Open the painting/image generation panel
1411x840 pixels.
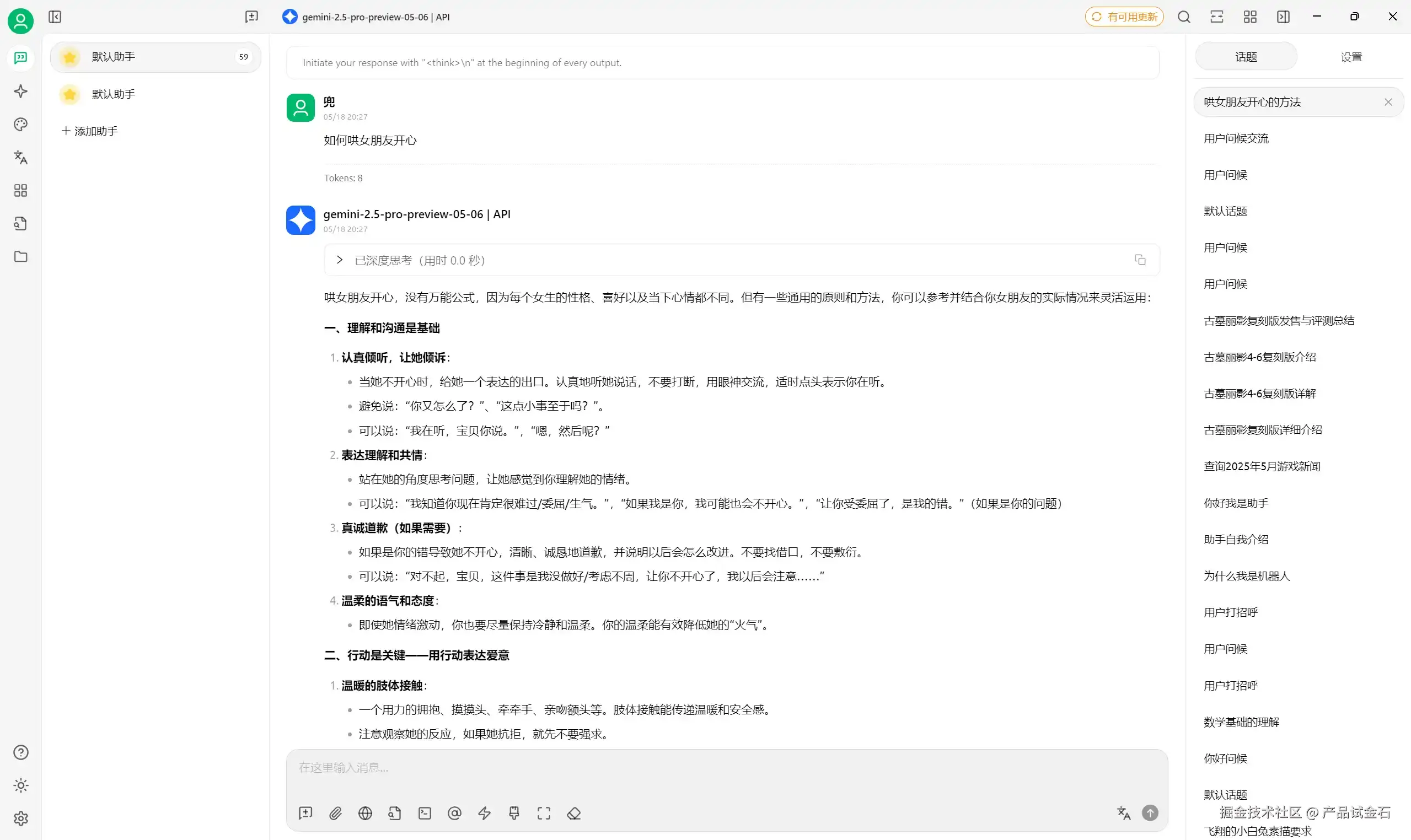click(x=20, y=125)
